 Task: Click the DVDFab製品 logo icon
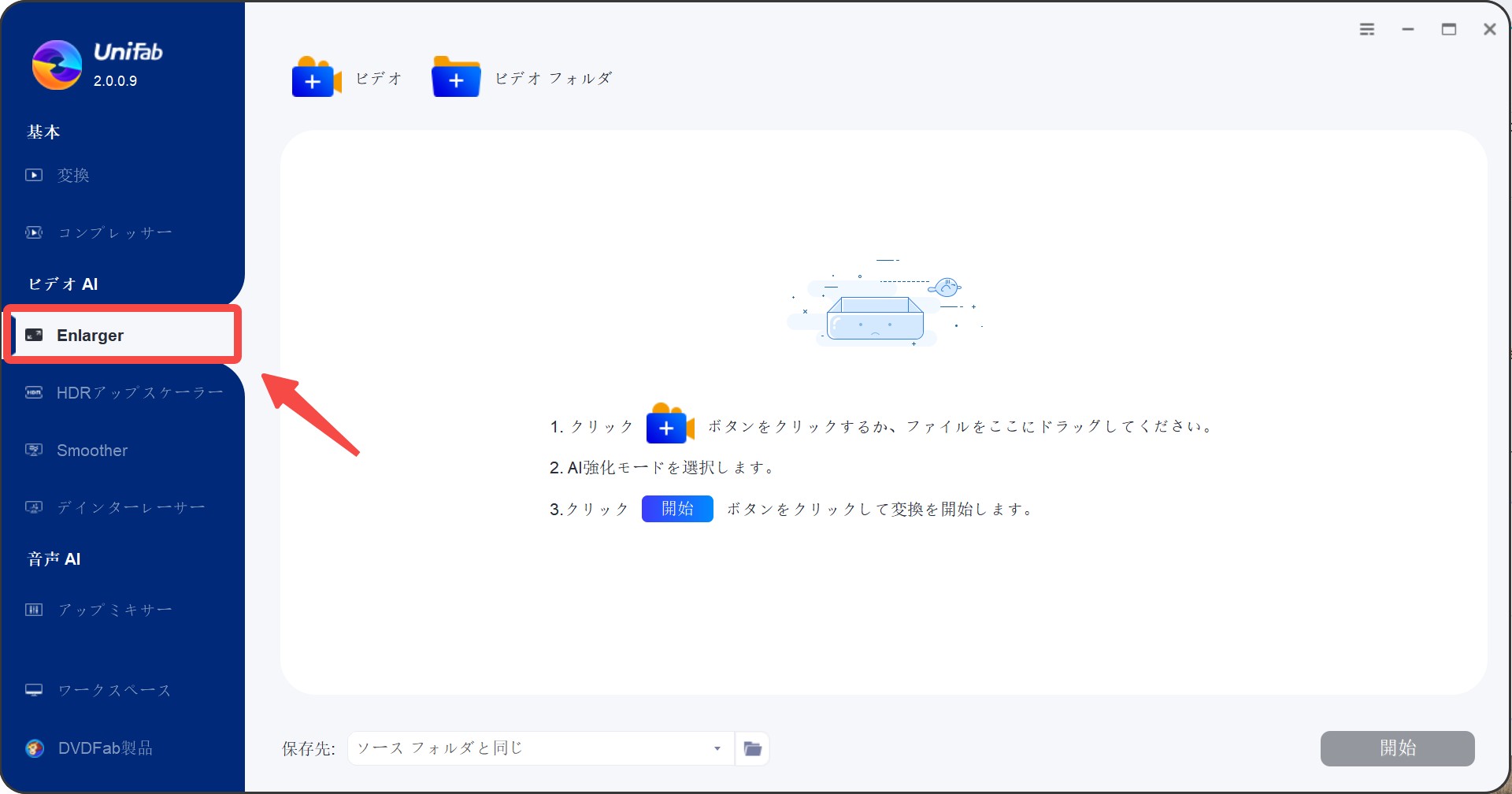(x=35, y=748)
